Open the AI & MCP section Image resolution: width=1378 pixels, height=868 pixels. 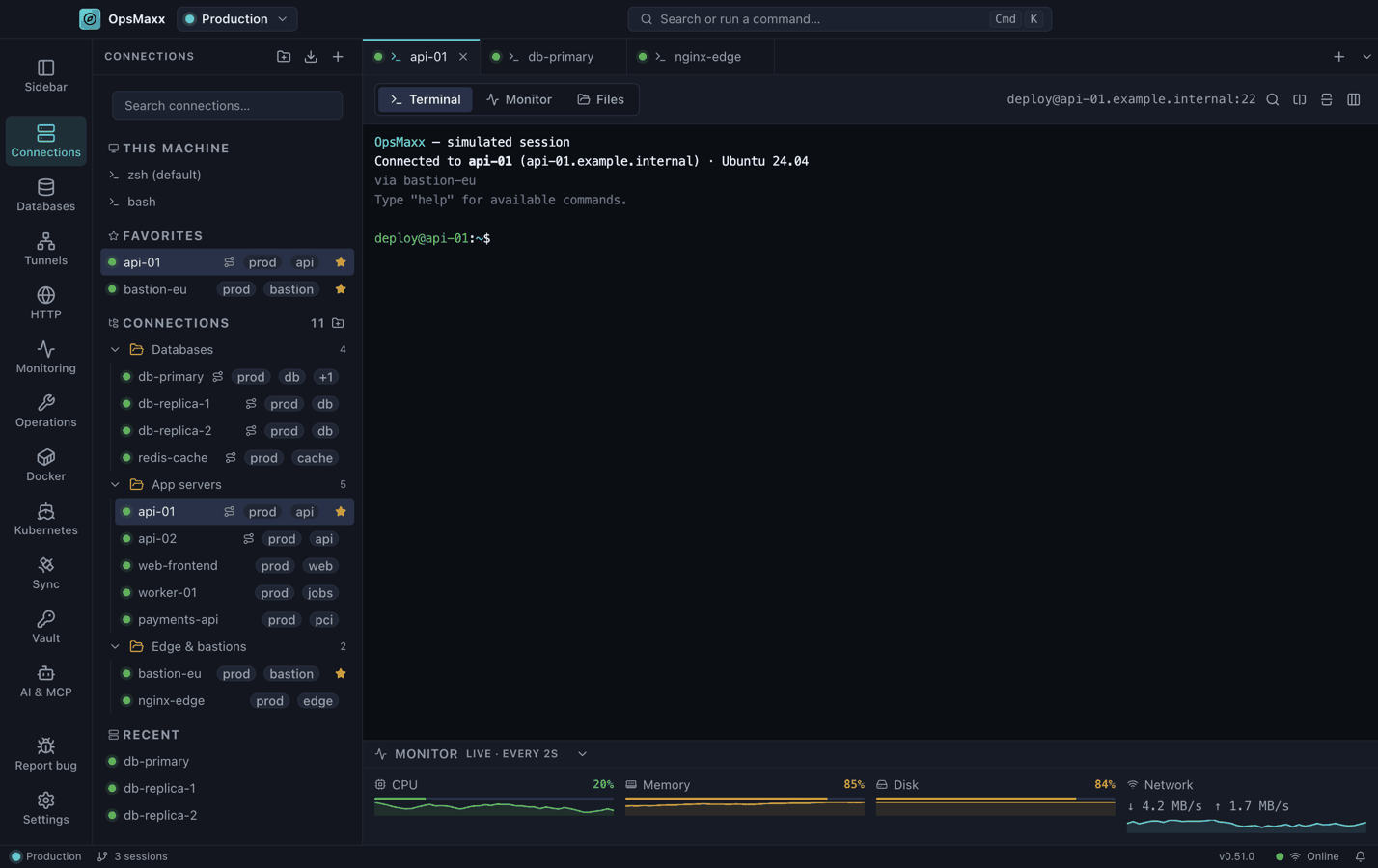(x=45, y=681)
